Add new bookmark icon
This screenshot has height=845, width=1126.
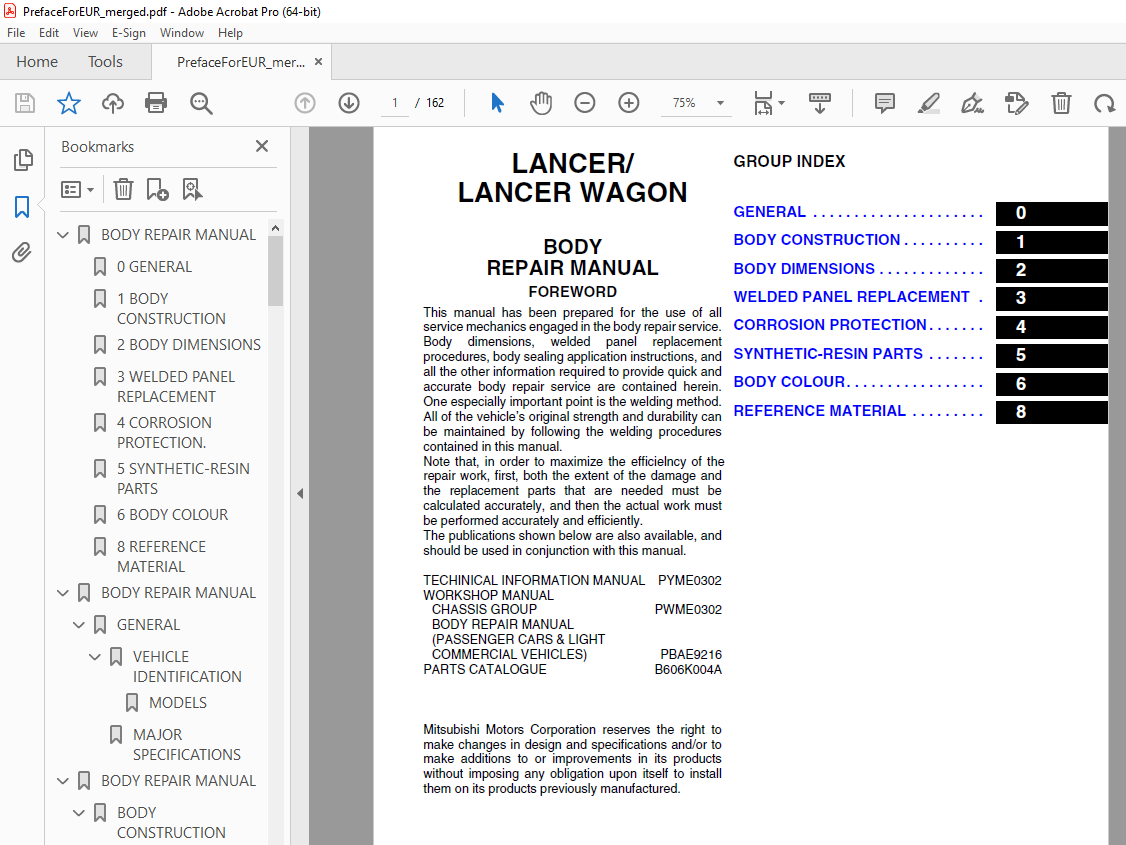157,190
